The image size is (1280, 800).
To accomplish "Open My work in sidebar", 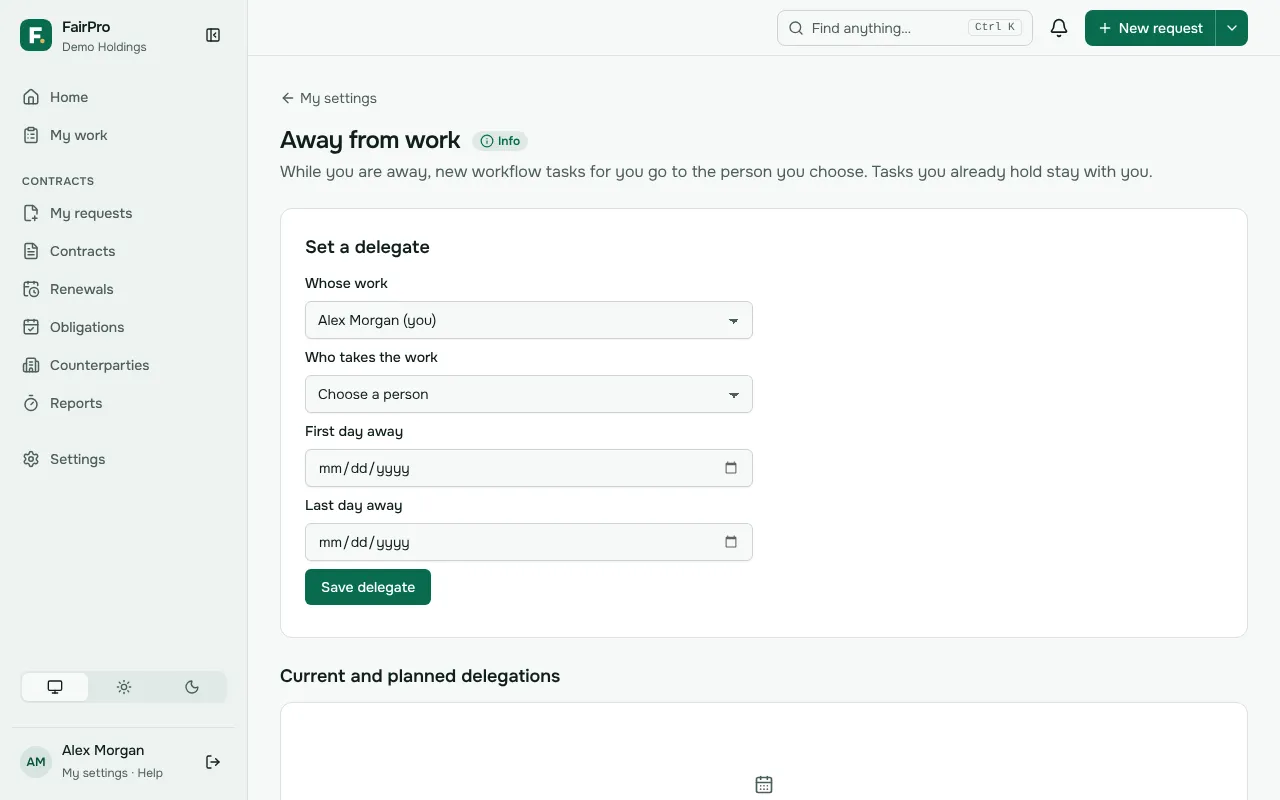I will click(x=124, y=135).
